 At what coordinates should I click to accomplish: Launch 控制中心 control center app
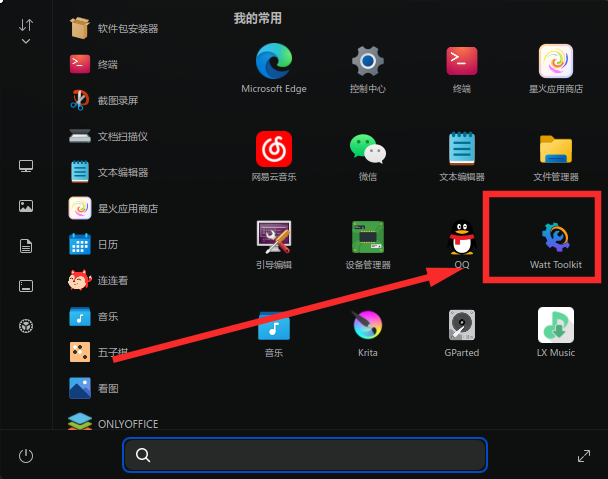368,68
